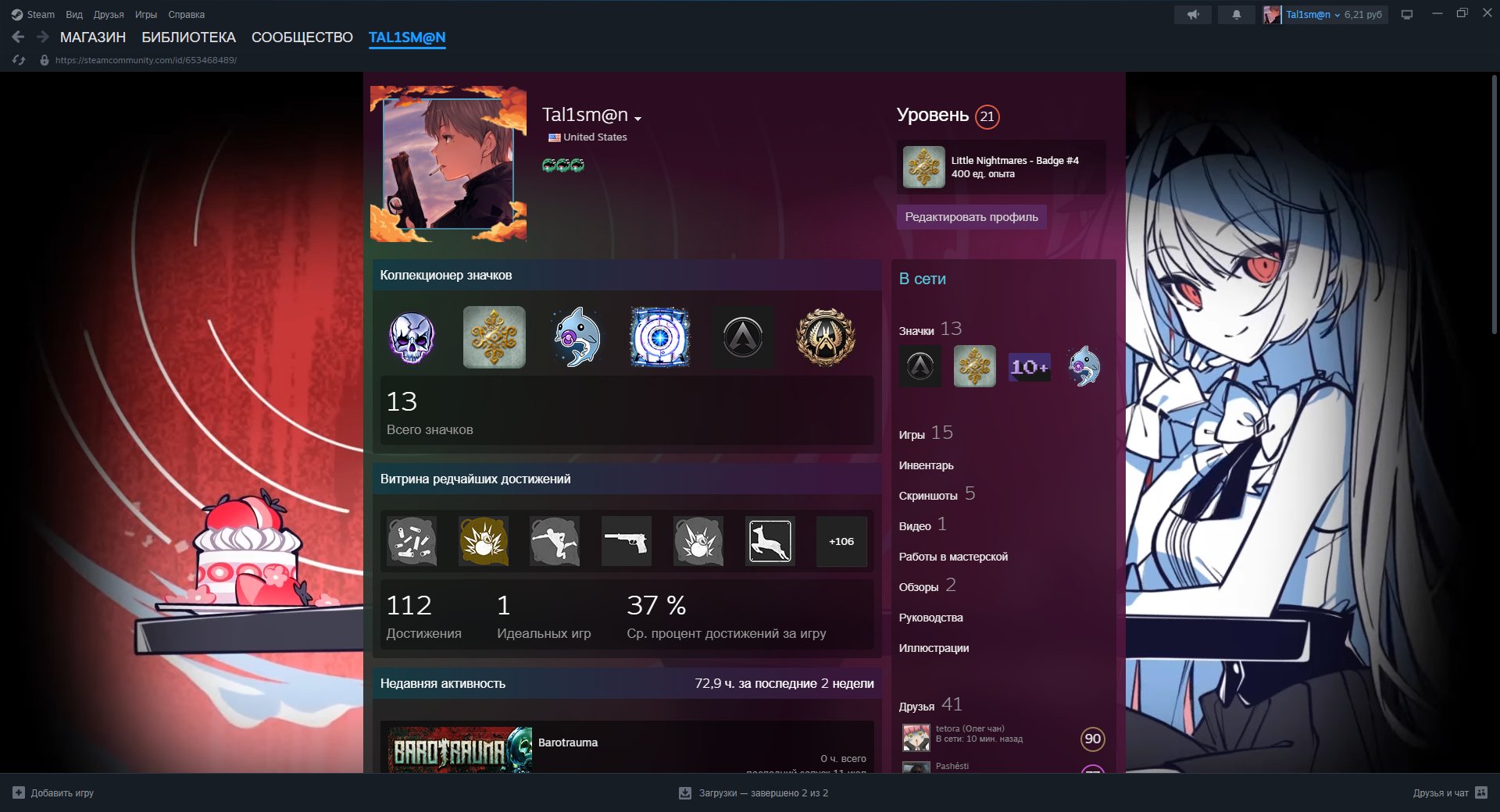Image resolution: width=1500 pixels, height=812 pixels.
Task: Show more achievements via +106 button
Action: (841, 541)
